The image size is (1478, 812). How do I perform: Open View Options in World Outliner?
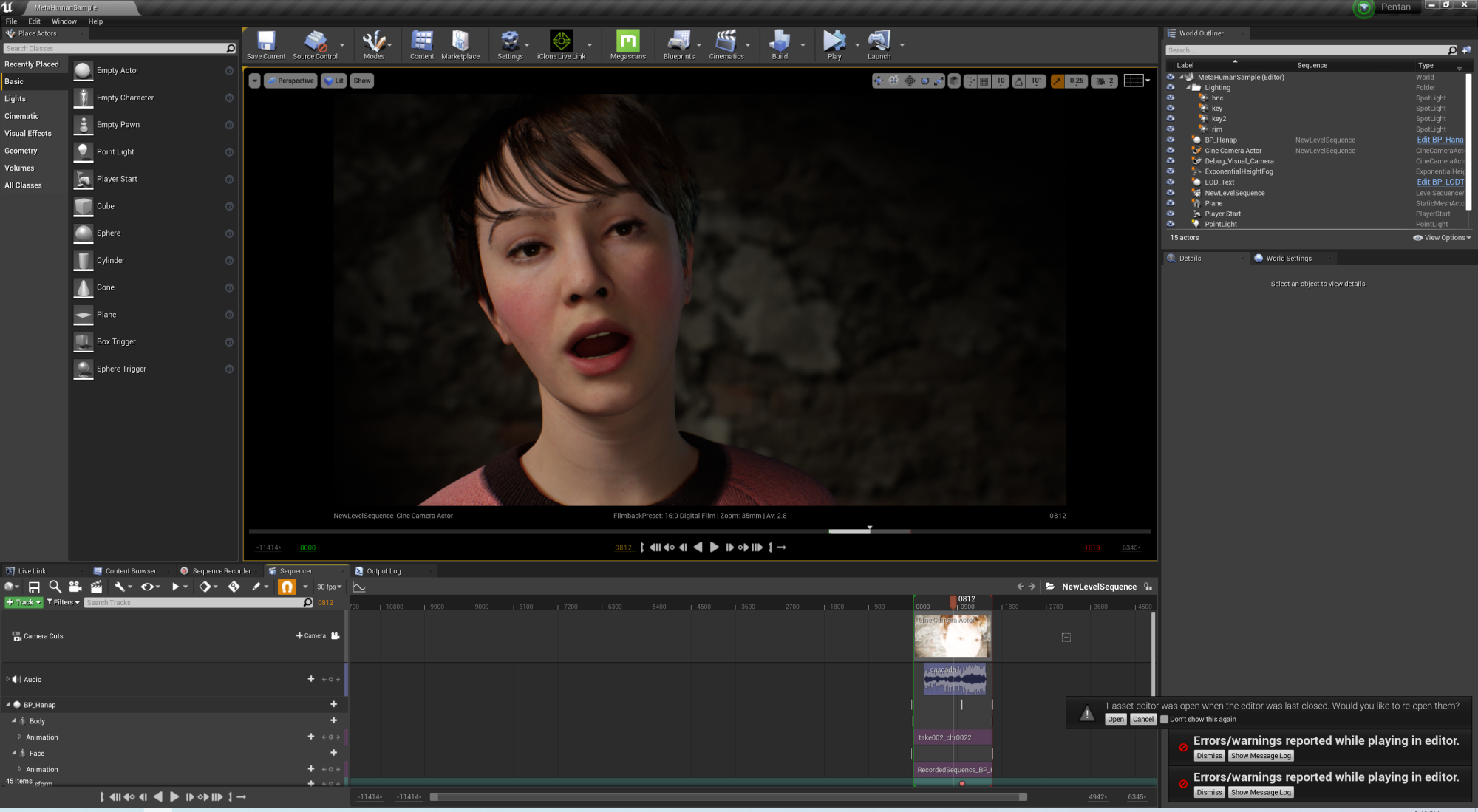pos(1442,238)
